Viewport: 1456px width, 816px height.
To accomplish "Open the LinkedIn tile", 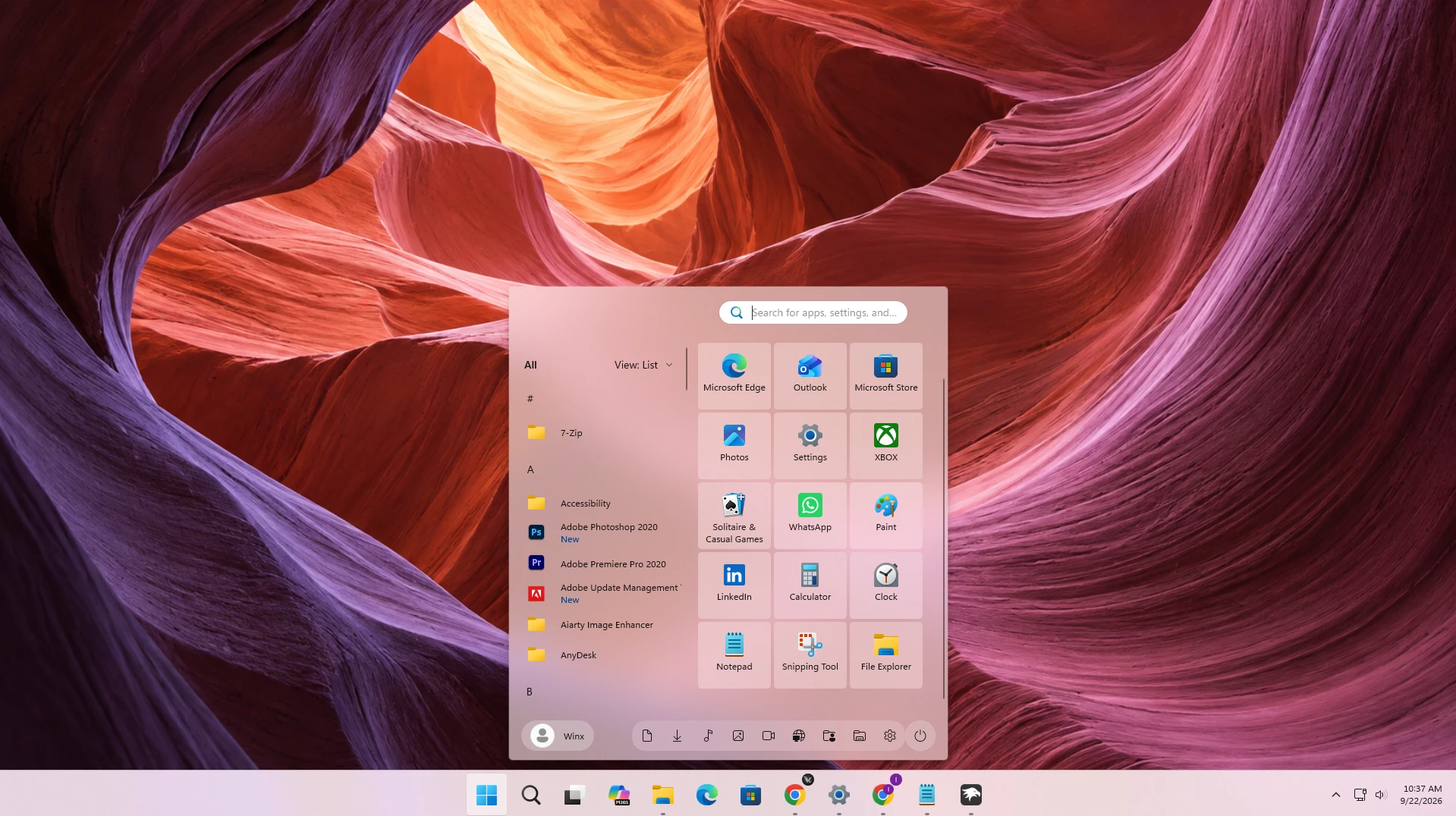I will click(734, 585).
